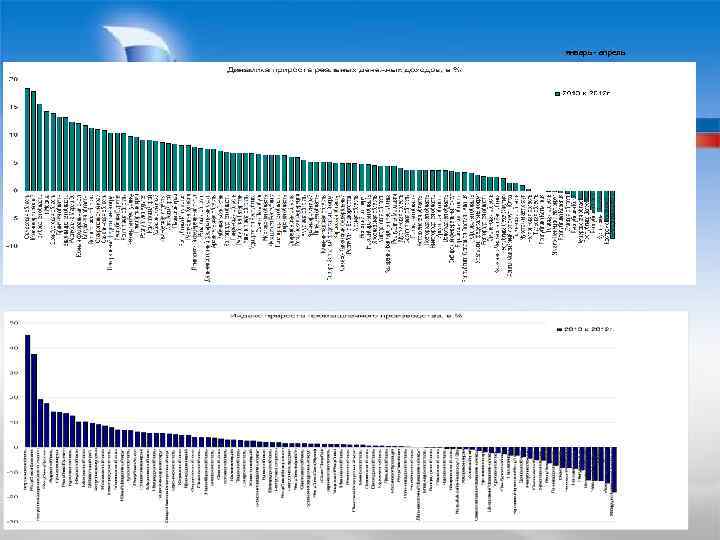
Task: Click the top chart legend text '2013 к 2012г'
Action: point(586,93)
